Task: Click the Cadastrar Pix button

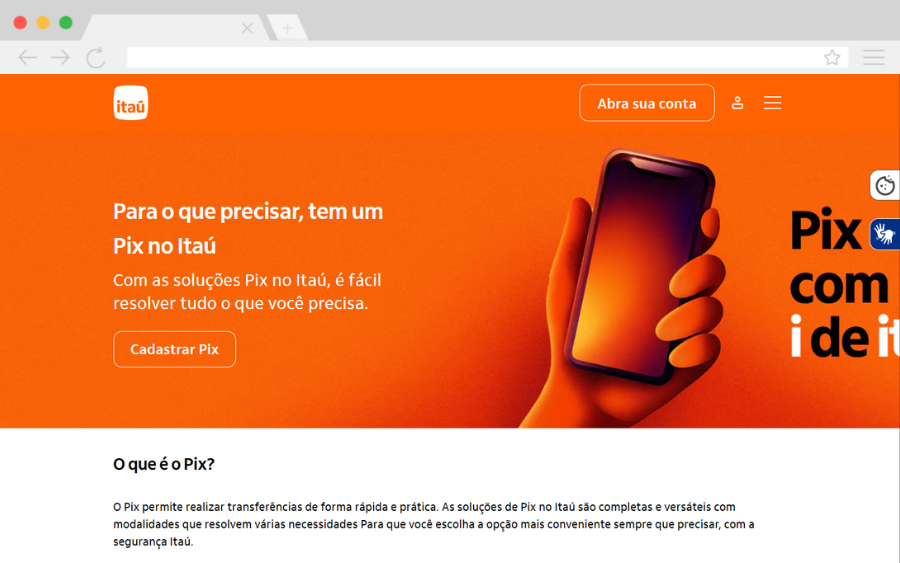Action: click(174, 350)
